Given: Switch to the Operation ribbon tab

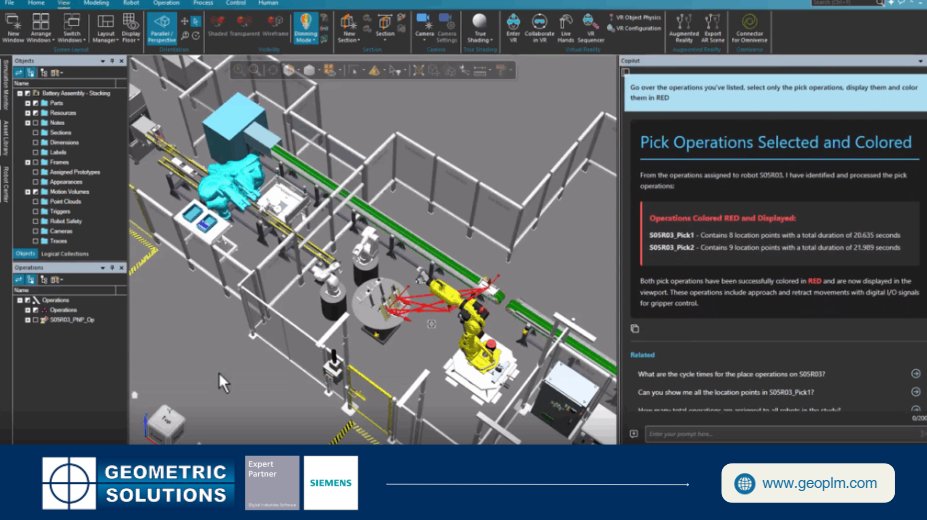Looking at the screenshot, I should [x=166, y=3].
